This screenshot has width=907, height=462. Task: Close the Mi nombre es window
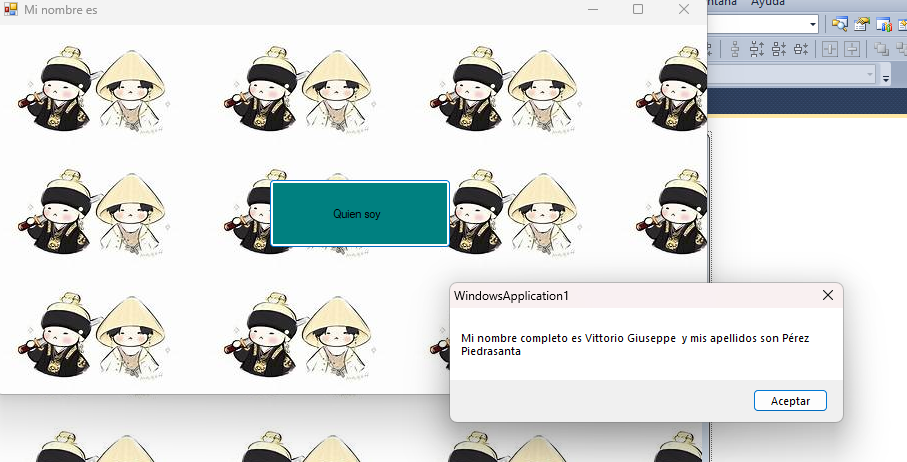[x=684, y=9]
